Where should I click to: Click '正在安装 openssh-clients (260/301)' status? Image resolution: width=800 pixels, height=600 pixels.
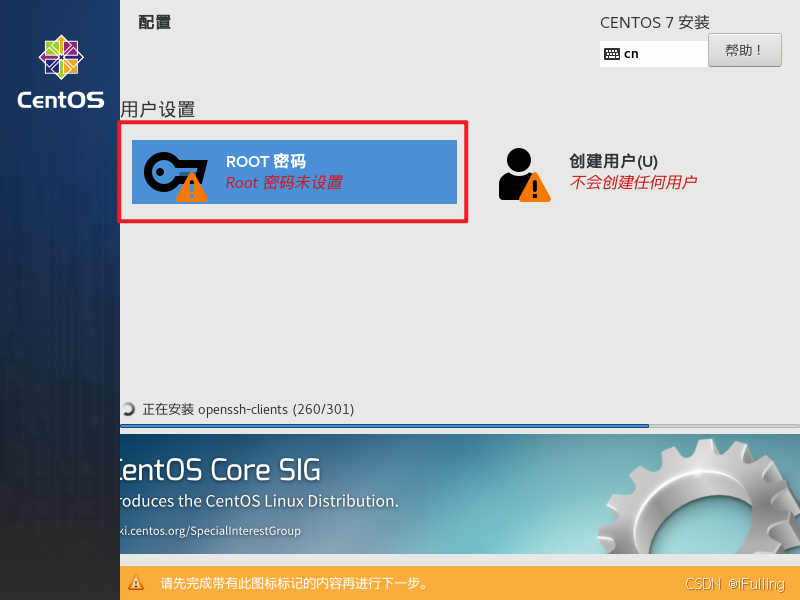[248, 409]
